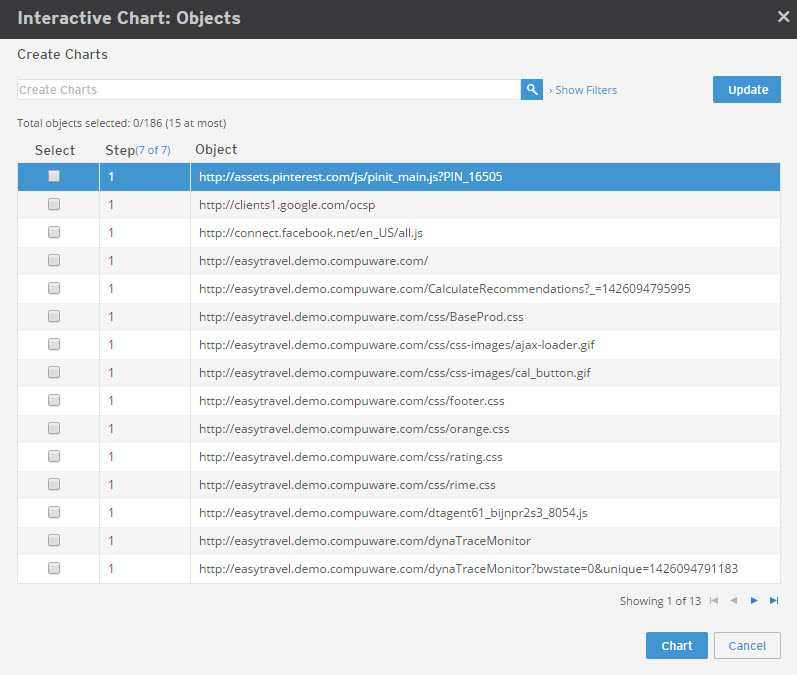
Task: Jump to last page arrow
Action: (774, 601)
